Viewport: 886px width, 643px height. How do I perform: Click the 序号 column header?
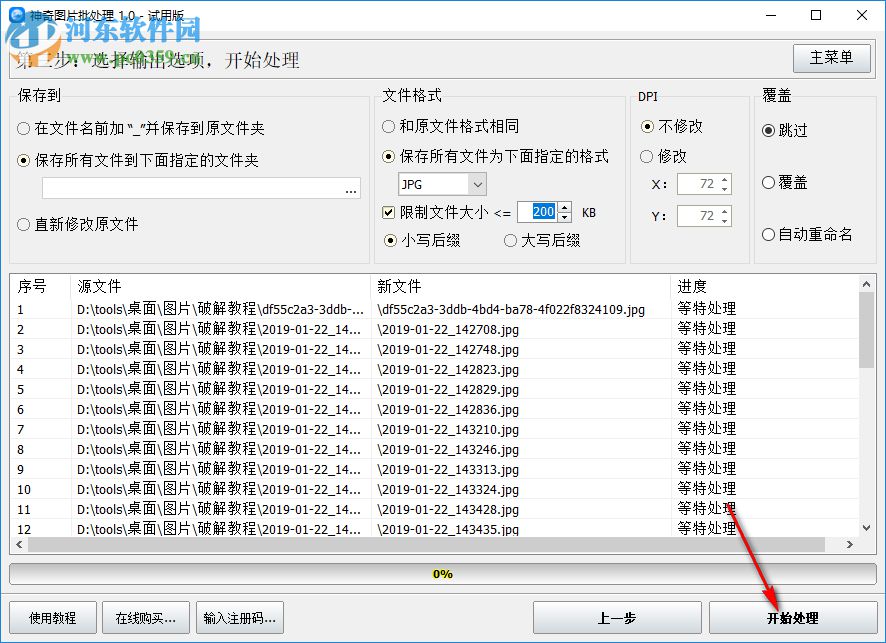click(x=40, y=286)
